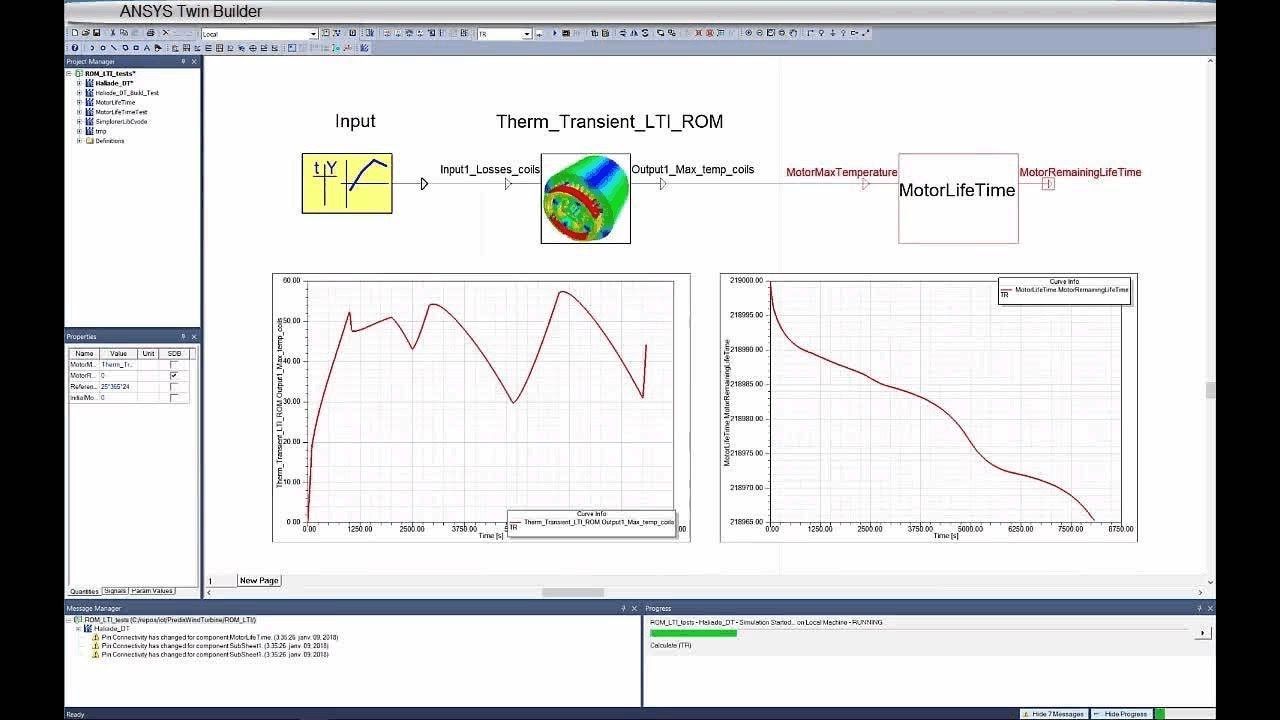1280x720 pixels.
Task: Select the Text 'A' drawing tool
Action: (x=147, y=48)
